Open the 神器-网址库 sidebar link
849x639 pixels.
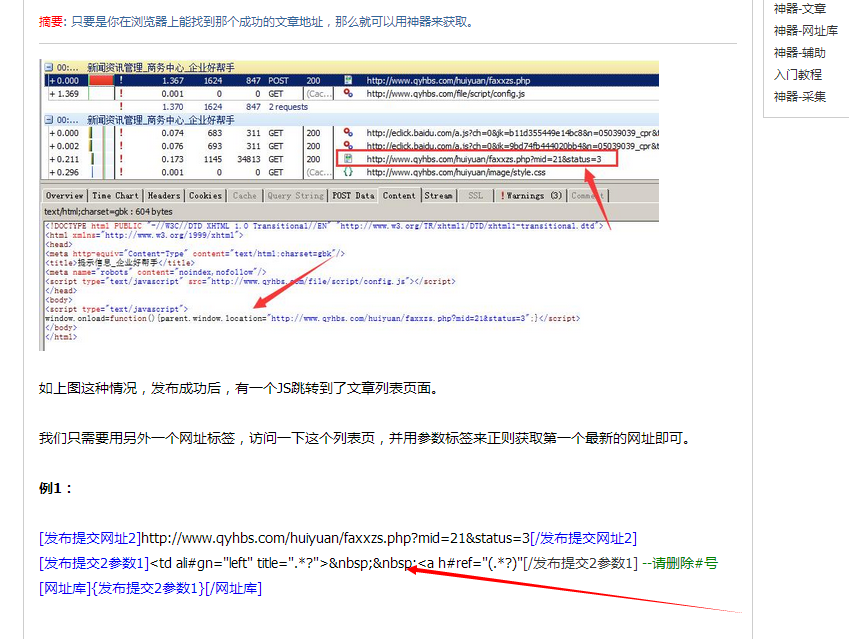click(805, 31)
